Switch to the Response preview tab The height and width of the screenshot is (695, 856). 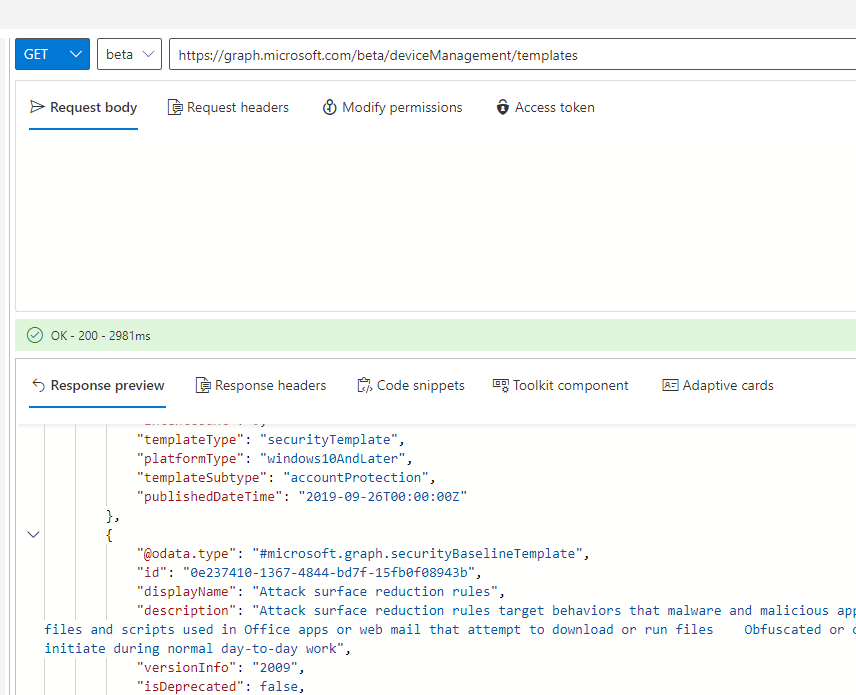[x=97, y=385]
